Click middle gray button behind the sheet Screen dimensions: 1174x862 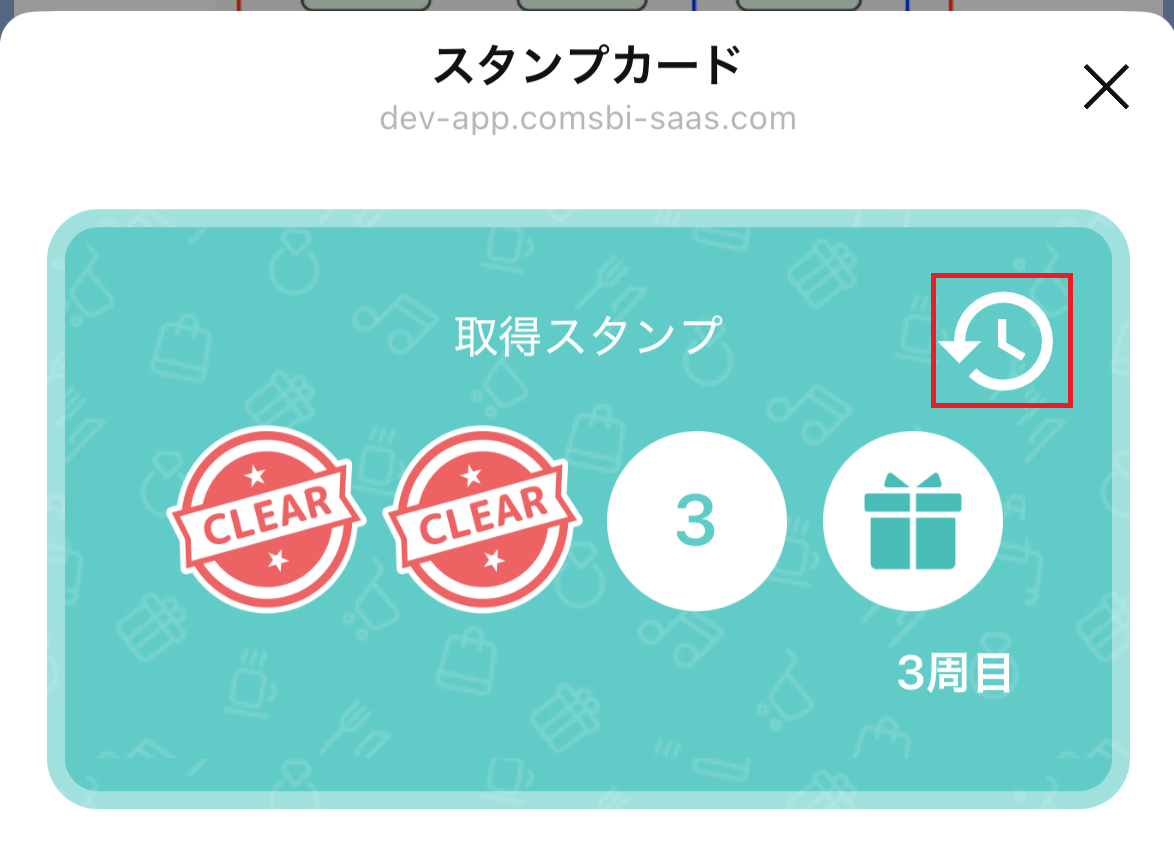point(582,4)
